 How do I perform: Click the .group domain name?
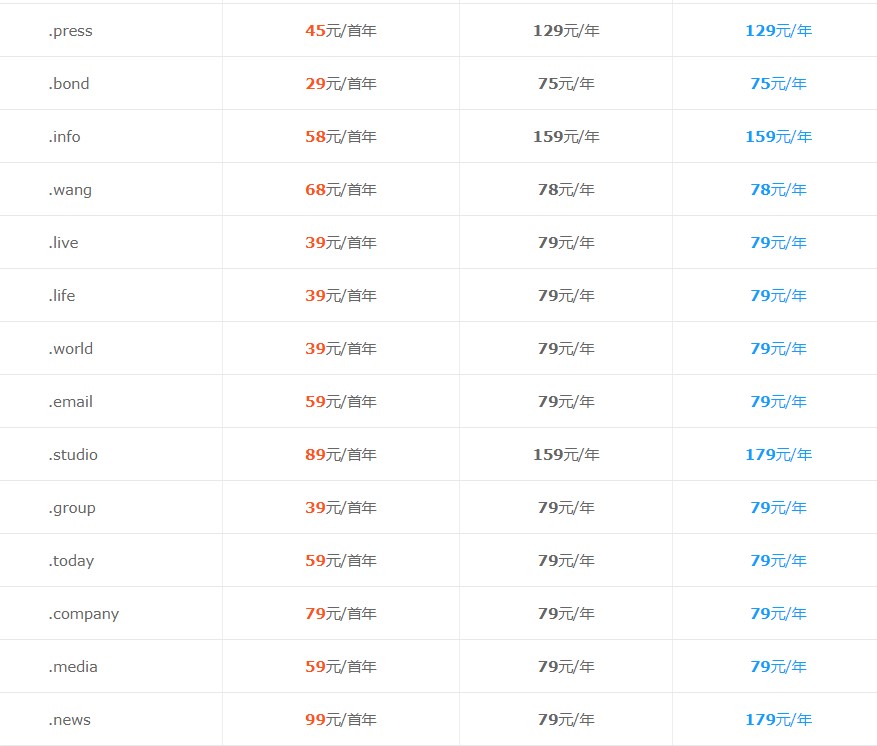(x=72, y=508)
